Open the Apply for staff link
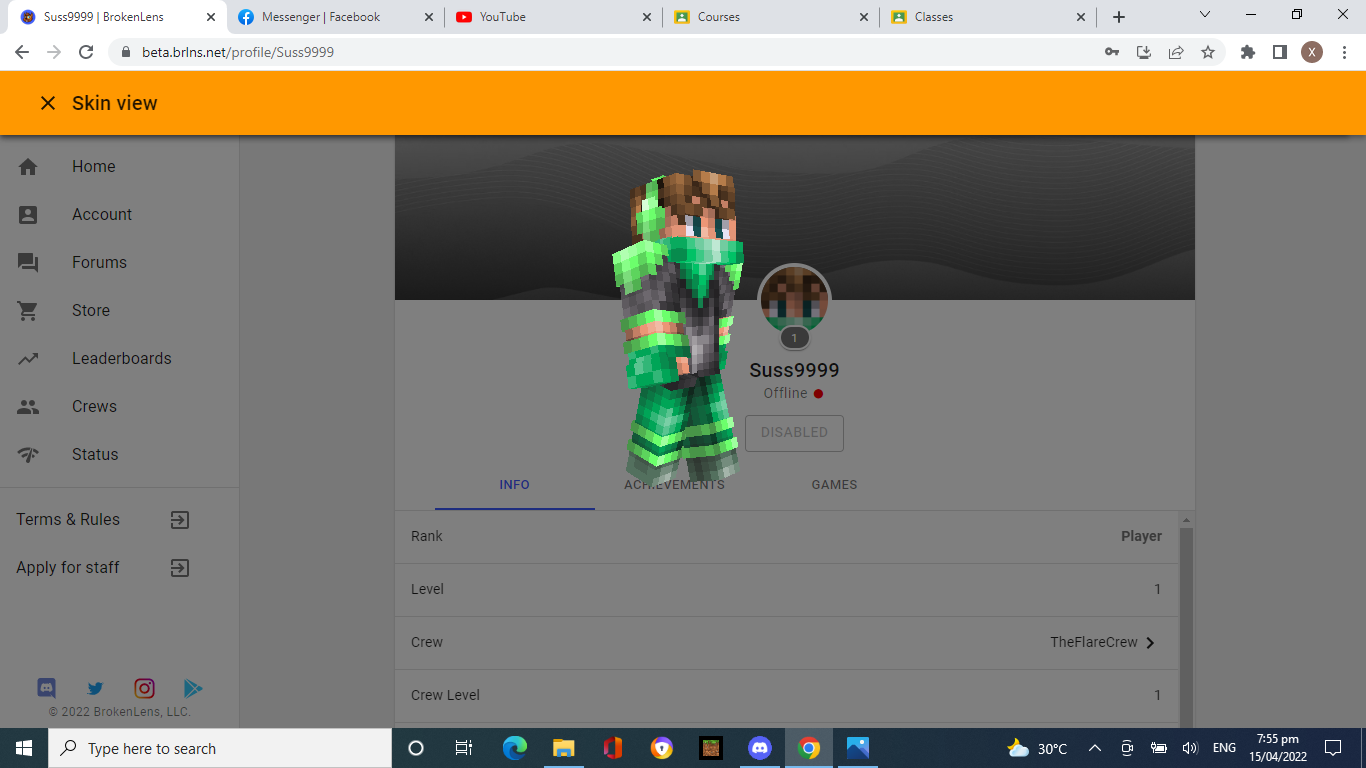1366x768 pixels. coord(68,568)
